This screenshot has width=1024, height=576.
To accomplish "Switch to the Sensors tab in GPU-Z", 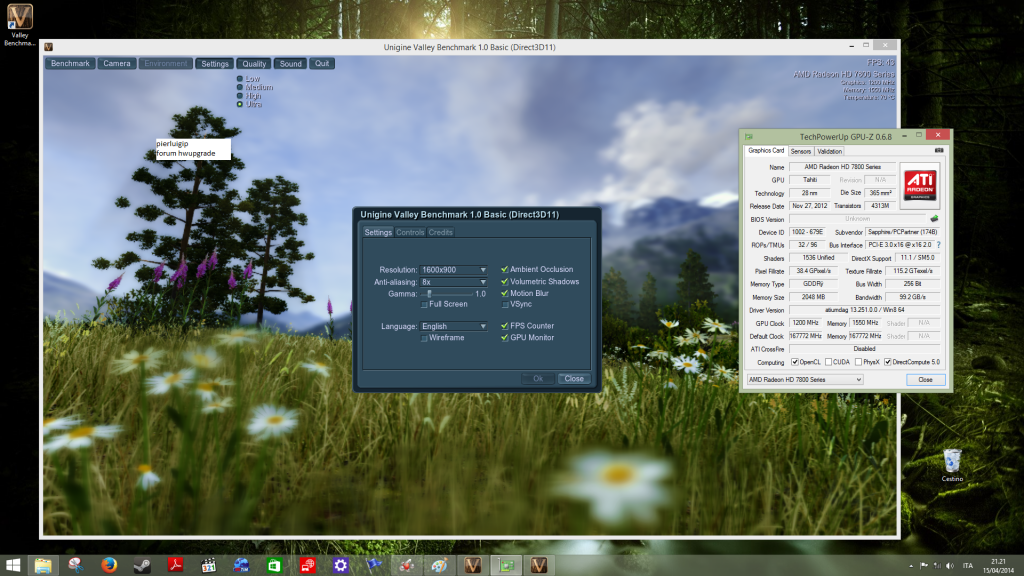I will point(801,151).
